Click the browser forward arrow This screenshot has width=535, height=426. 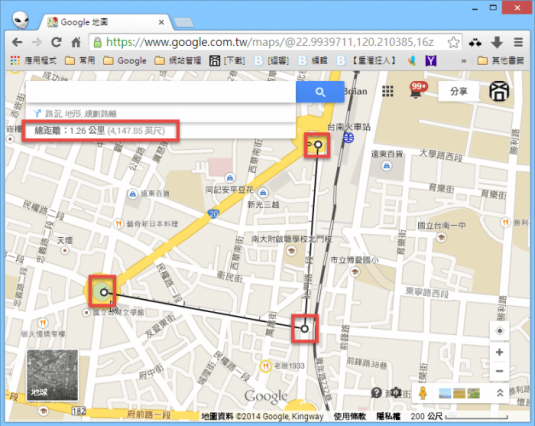(37, 42)
